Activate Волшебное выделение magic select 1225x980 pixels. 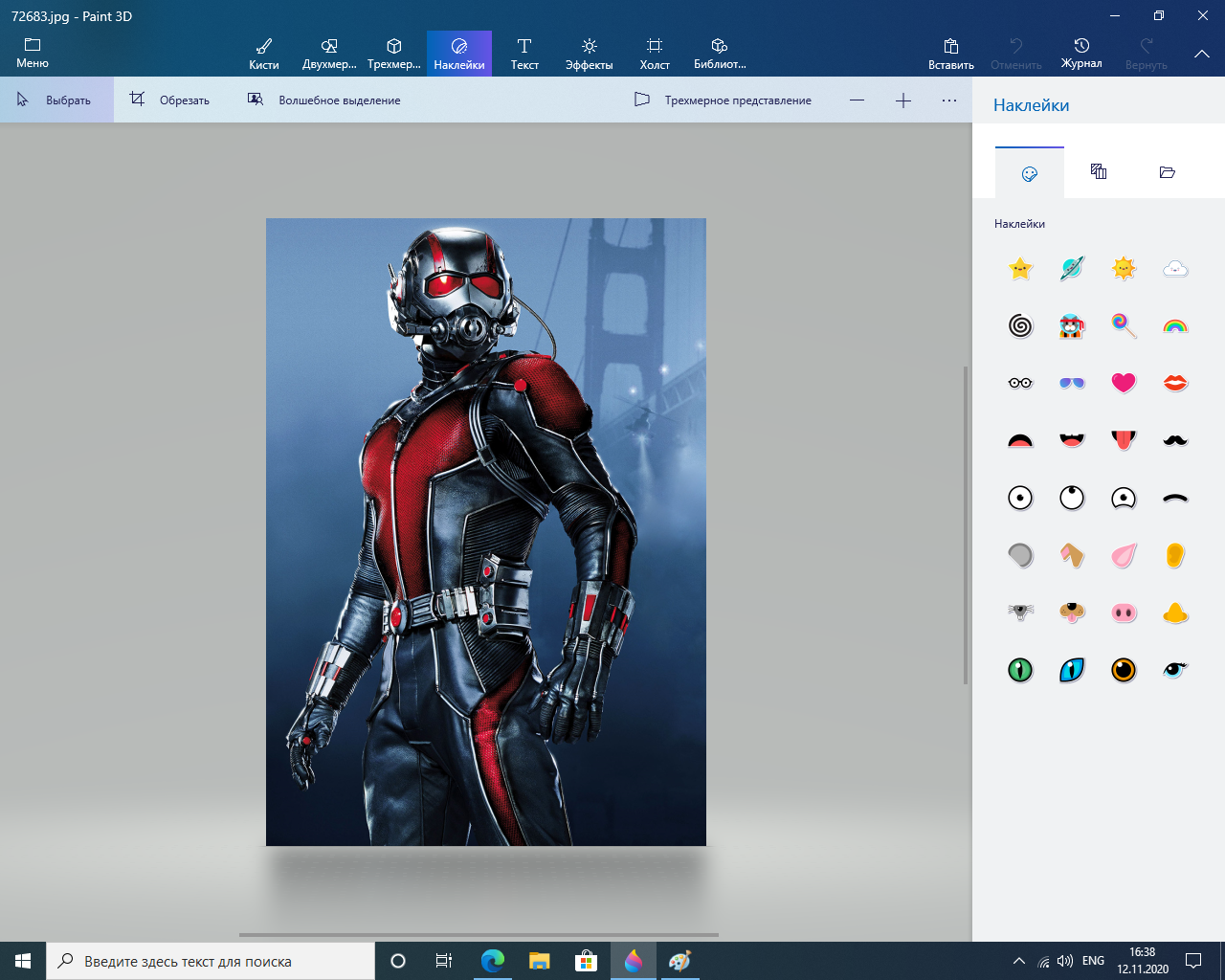(323, 100)
